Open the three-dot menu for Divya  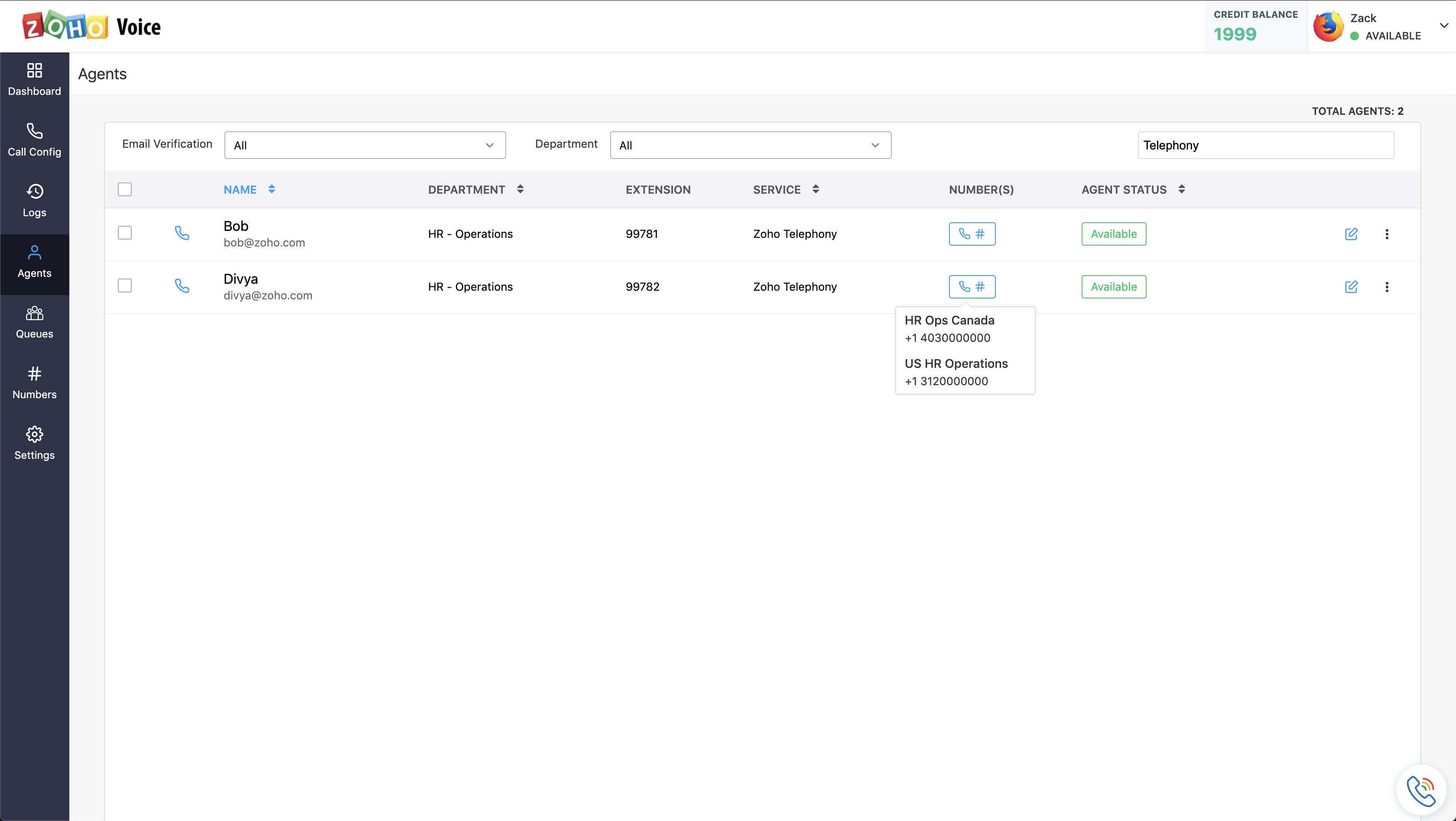point(1387,286)
